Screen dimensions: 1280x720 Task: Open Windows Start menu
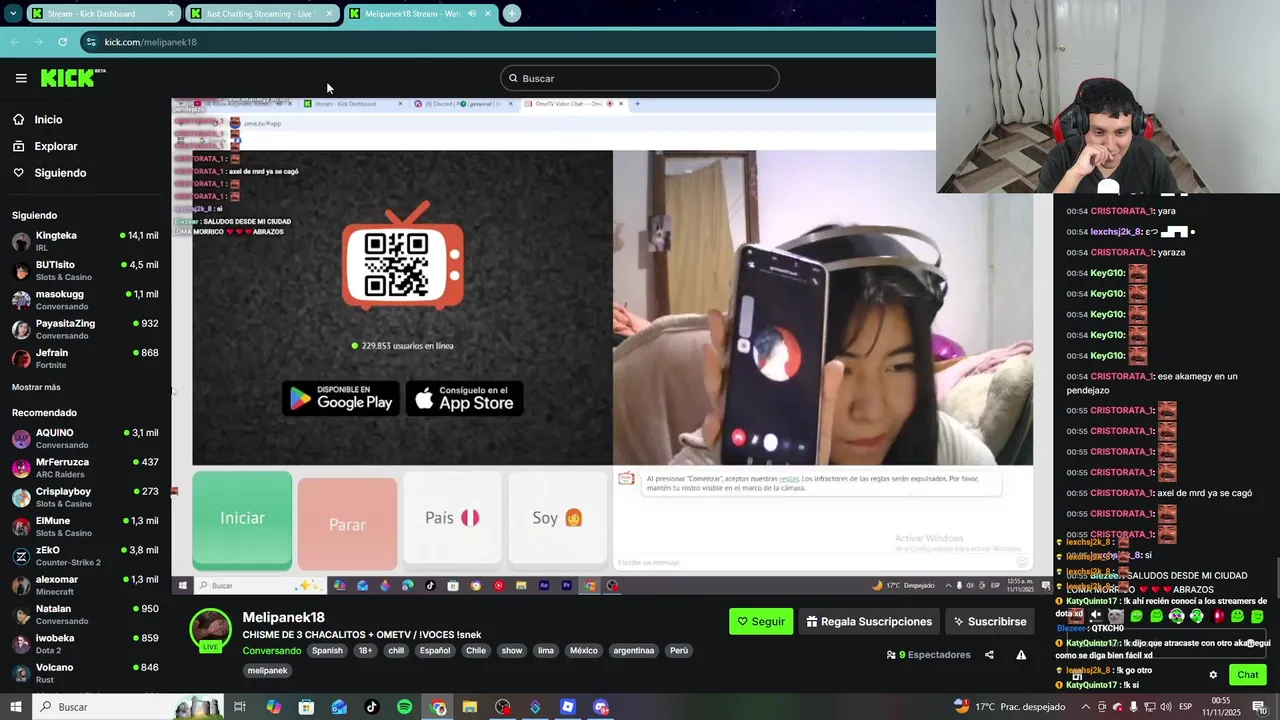pos(16,707)
